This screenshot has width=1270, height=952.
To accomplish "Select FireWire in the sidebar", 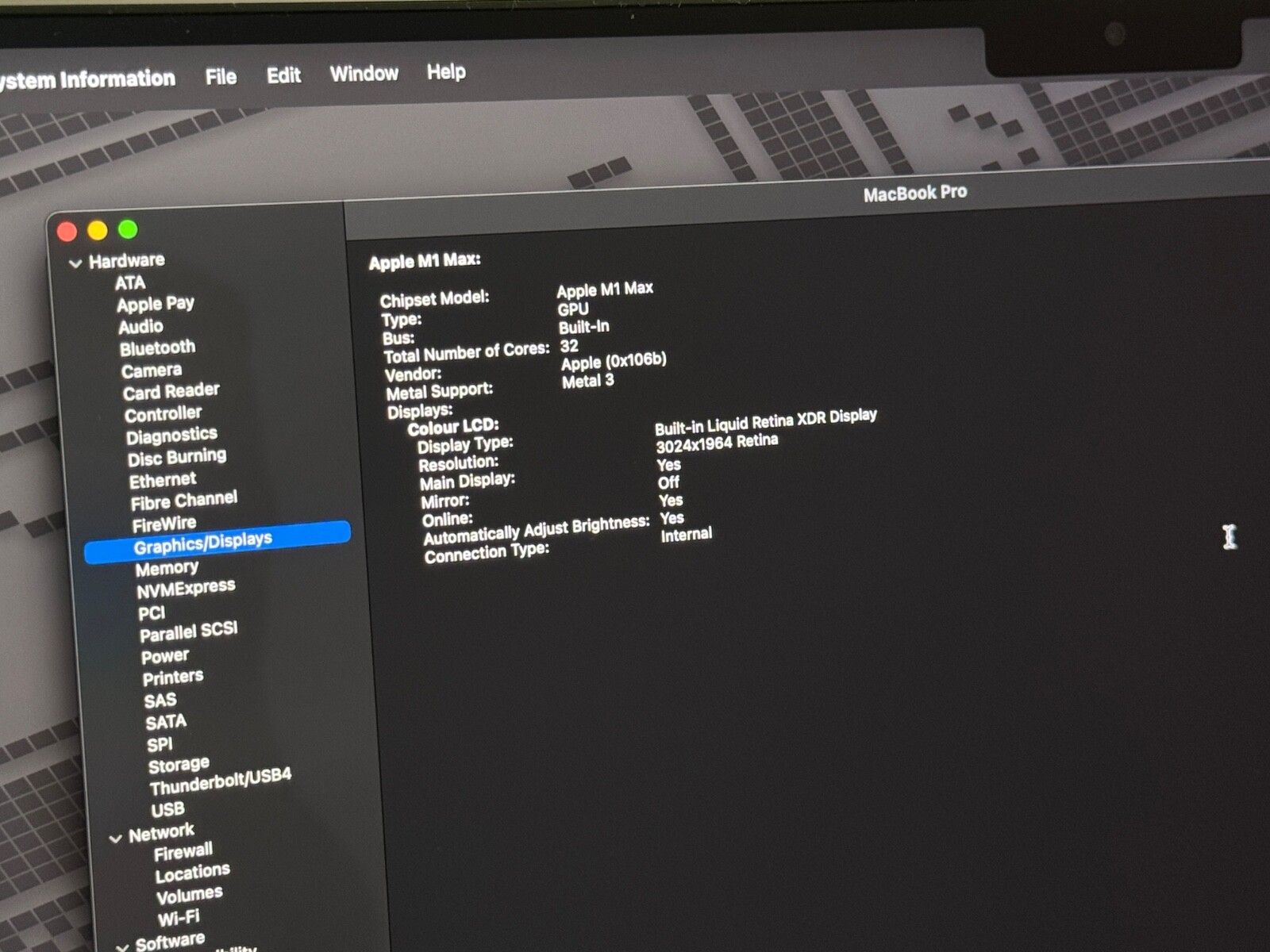I will 164,524.
